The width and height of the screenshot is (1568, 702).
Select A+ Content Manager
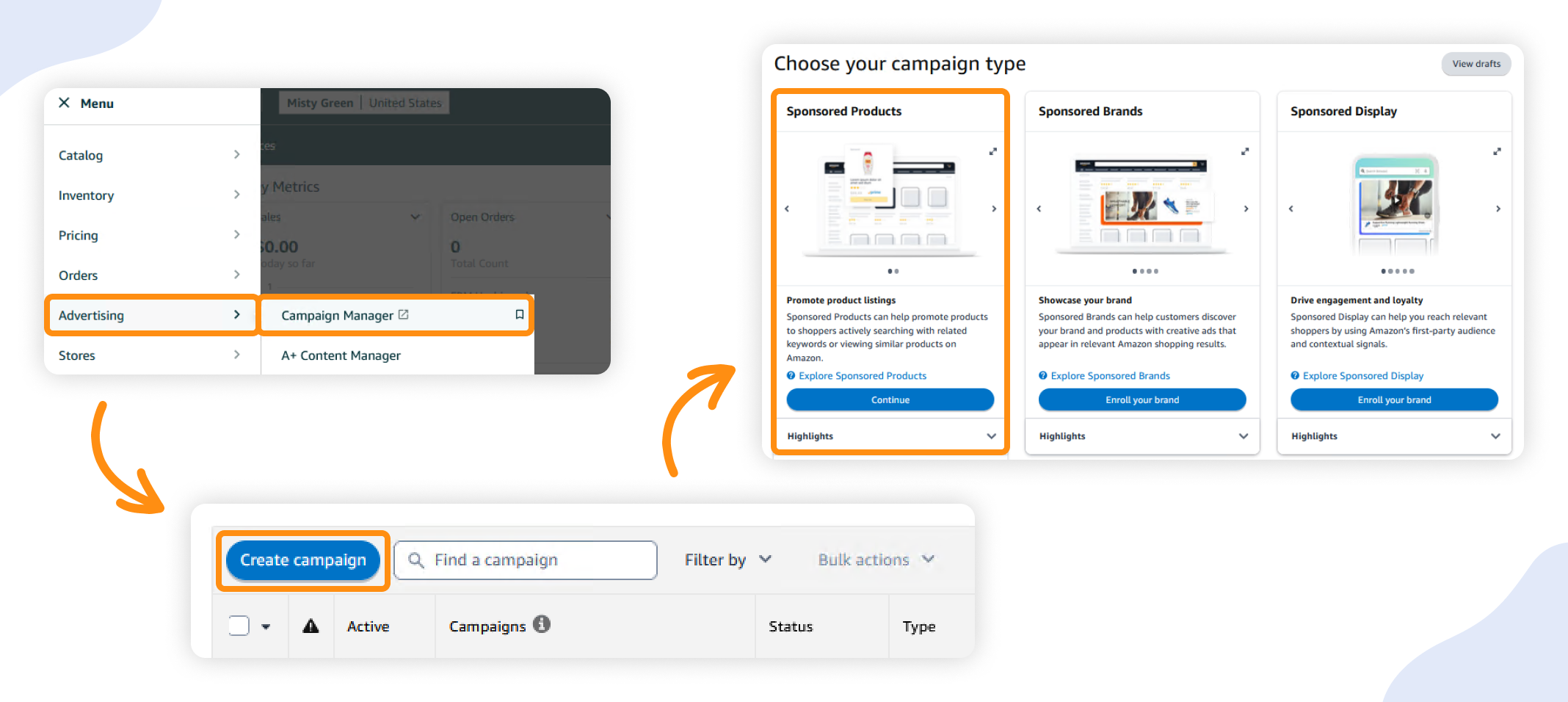tap(341, 355)
